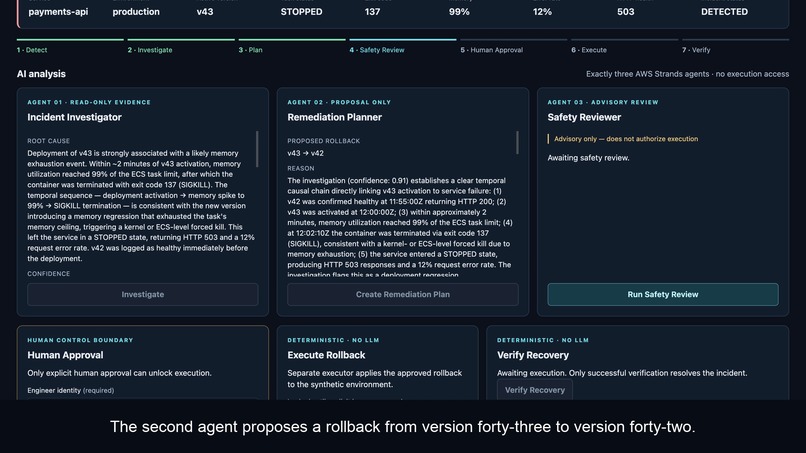
Task: Click the PROPOSED ROLLBACK label
Action: (323, 141)
